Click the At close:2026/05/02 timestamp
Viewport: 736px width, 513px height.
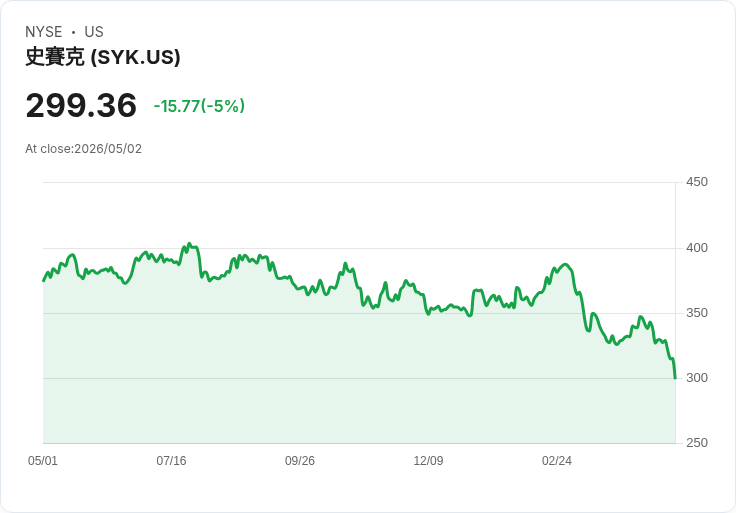(x=84, y=149)
